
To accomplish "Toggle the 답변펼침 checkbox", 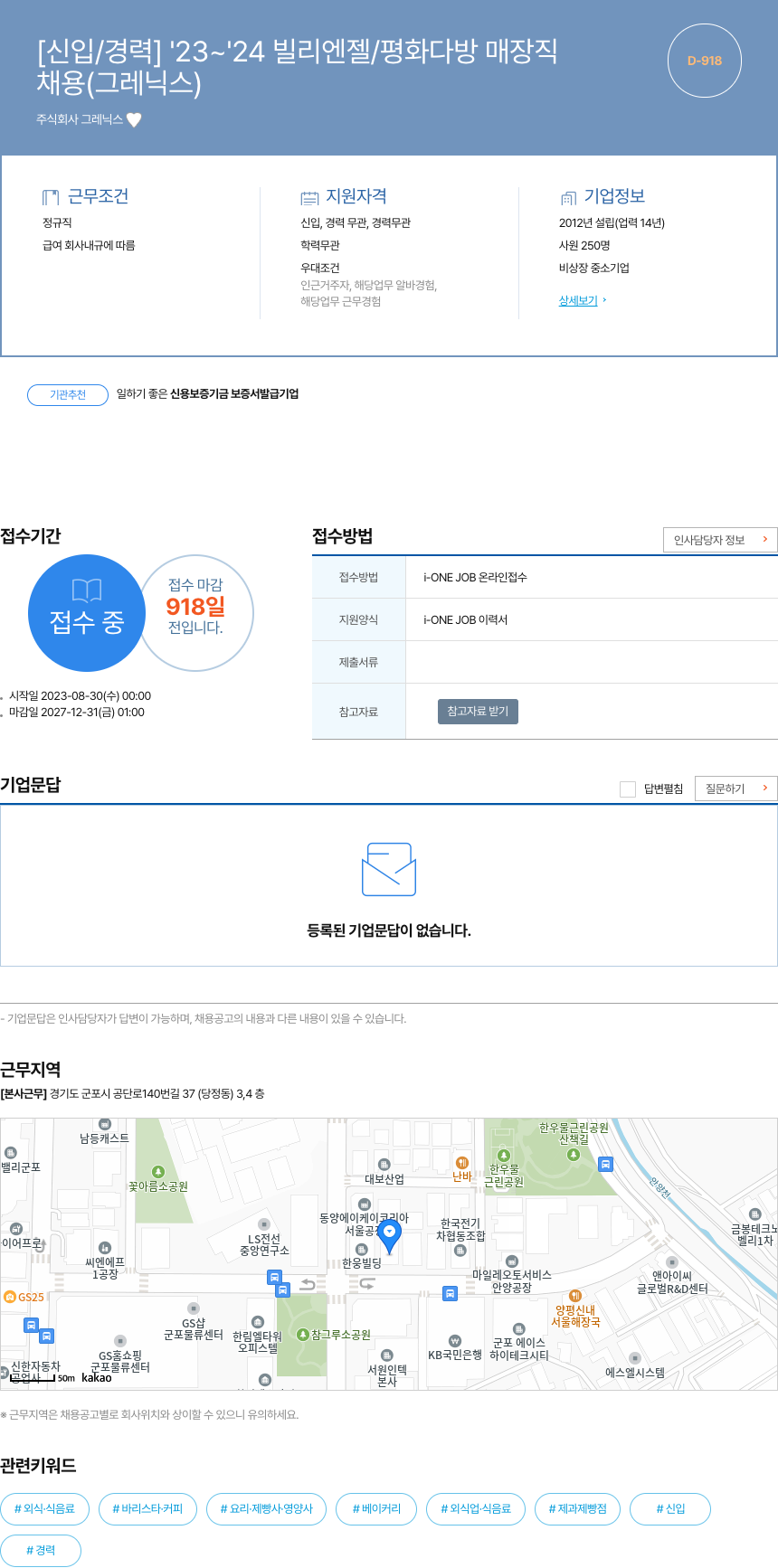I will point(627,789).
